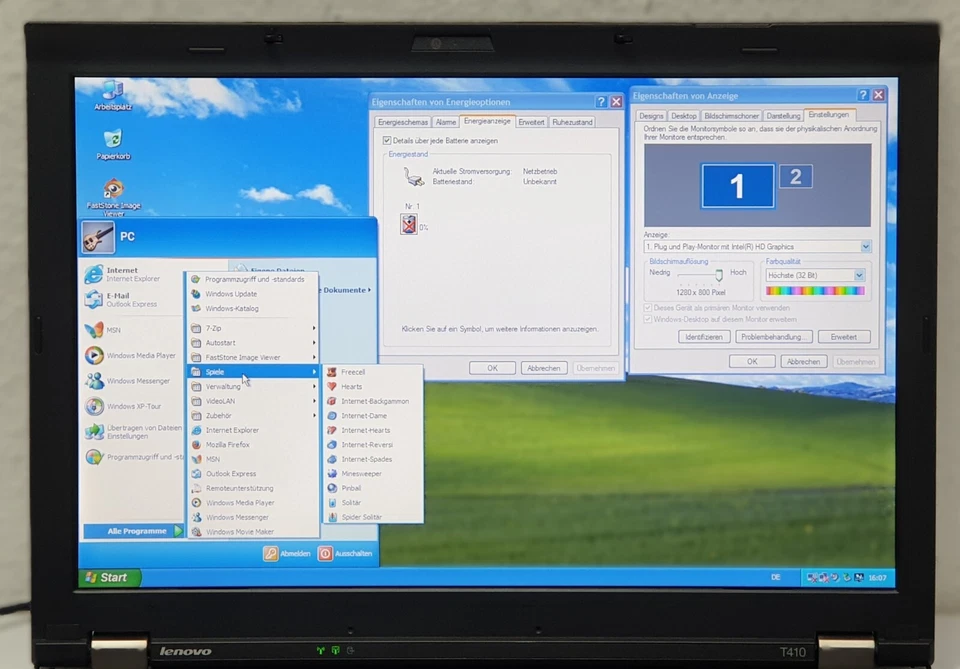This screenshot has height=669, width=960.
Task: Open Hearts in the games menu
Action: (x=354, y=387)
